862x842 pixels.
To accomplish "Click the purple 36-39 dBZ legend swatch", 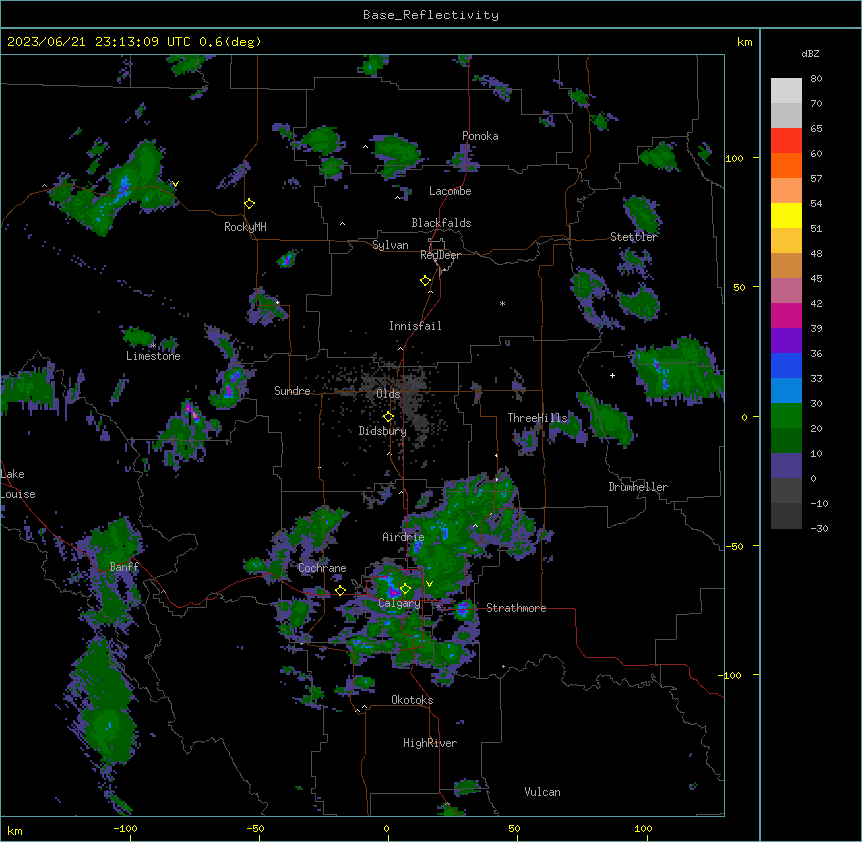I will pyautogui.click(x=786, y=341).
